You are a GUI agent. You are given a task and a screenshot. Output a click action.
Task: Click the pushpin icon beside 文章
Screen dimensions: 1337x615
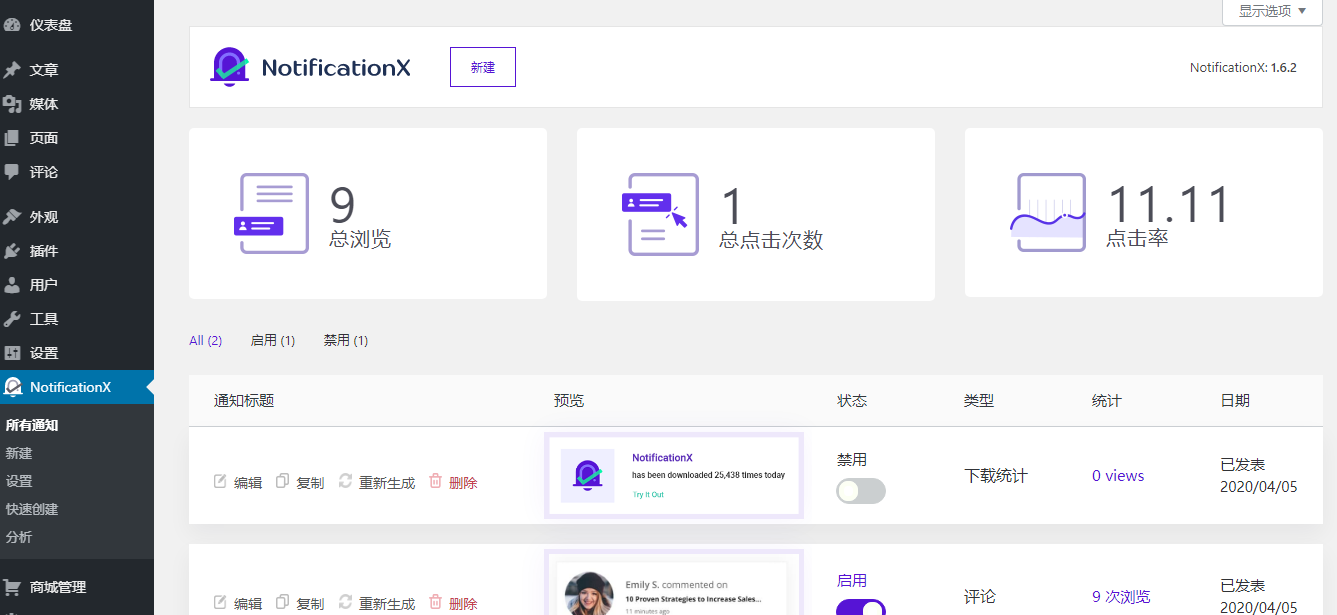12,70
